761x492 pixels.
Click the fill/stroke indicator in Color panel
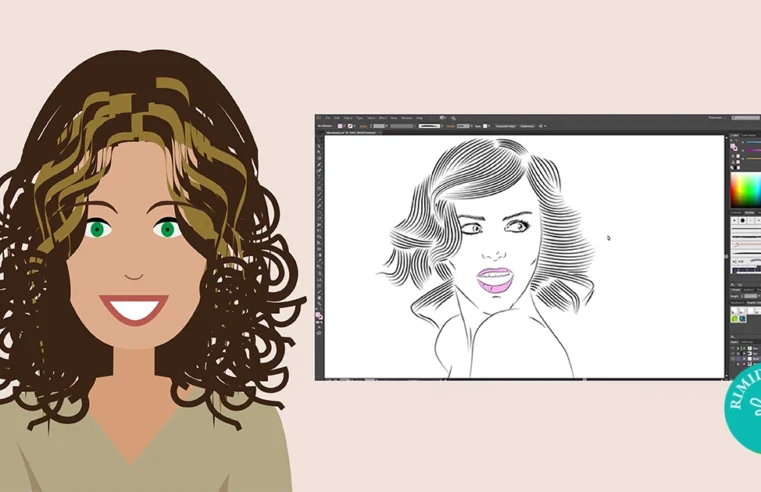(734, 147)
